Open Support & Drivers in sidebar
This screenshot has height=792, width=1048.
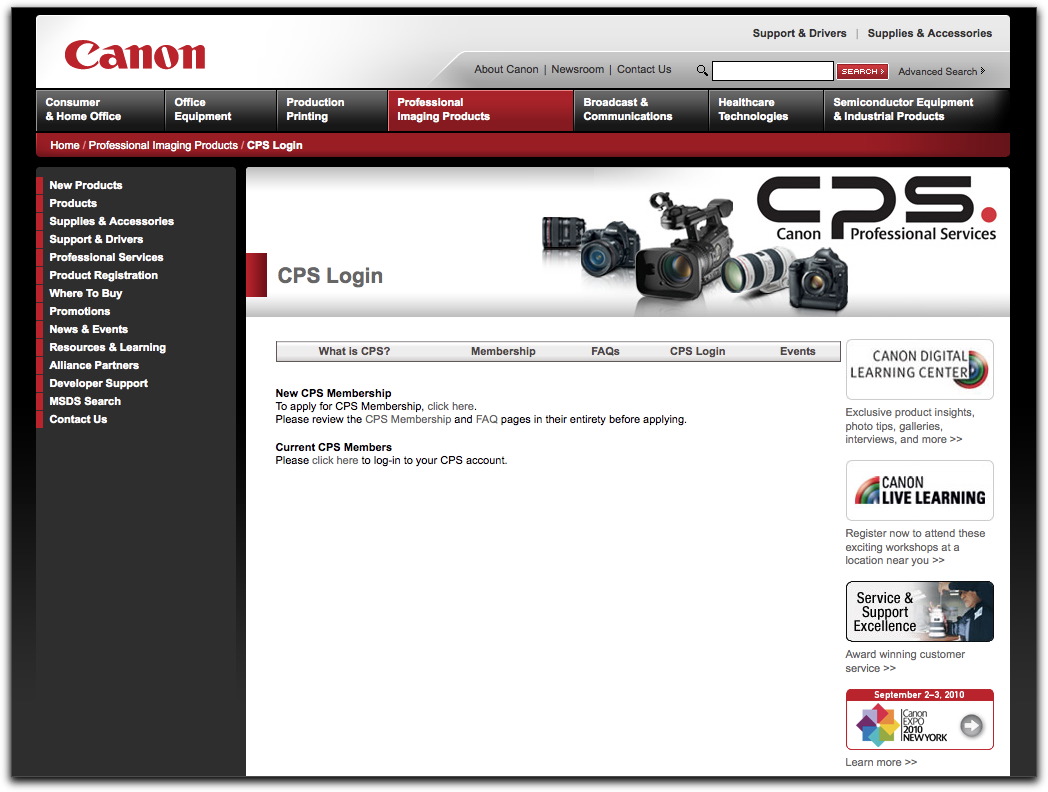[x=96, y=239]
